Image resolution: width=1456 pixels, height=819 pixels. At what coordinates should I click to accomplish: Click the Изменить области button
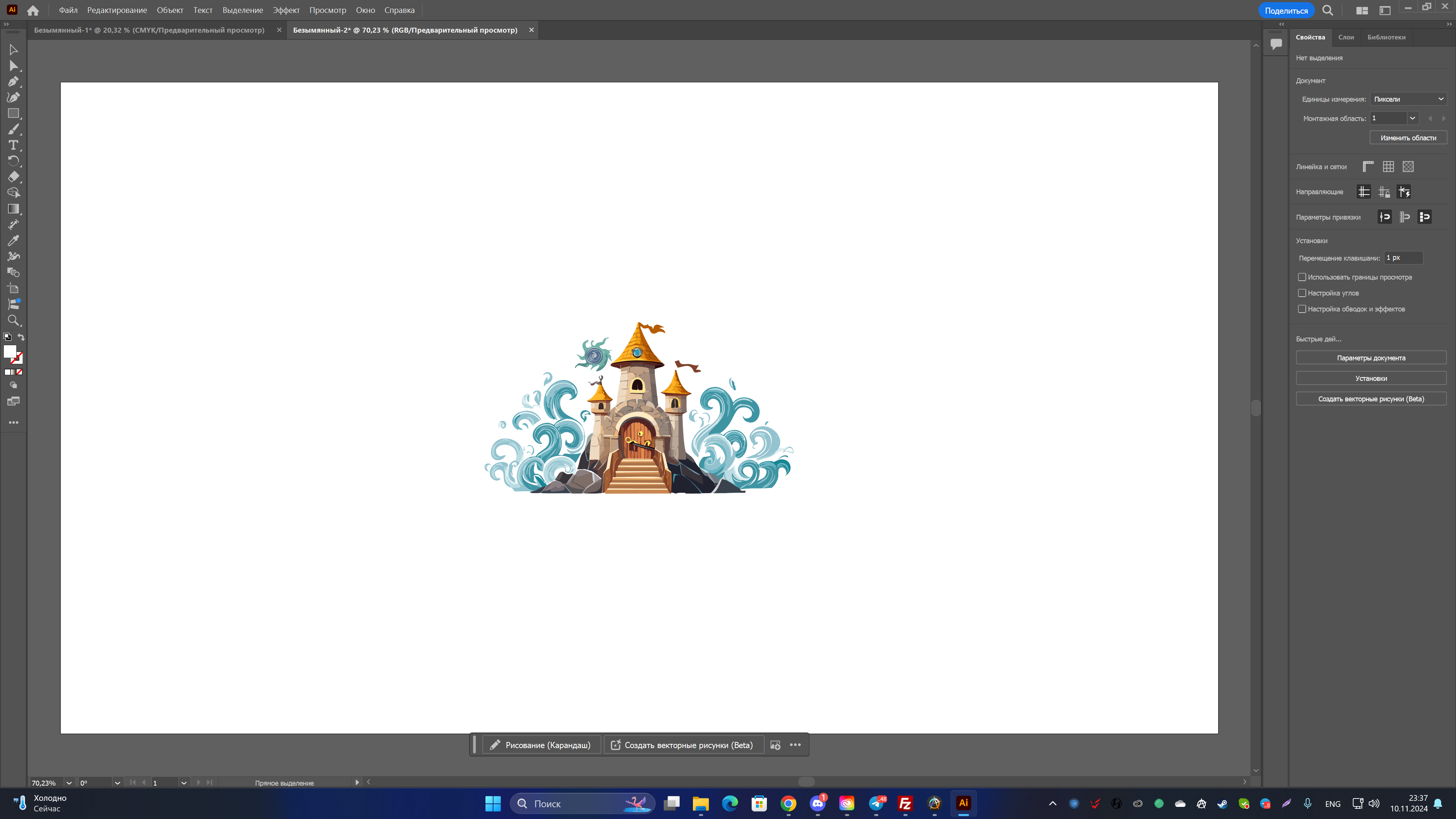pos(1408,138)
